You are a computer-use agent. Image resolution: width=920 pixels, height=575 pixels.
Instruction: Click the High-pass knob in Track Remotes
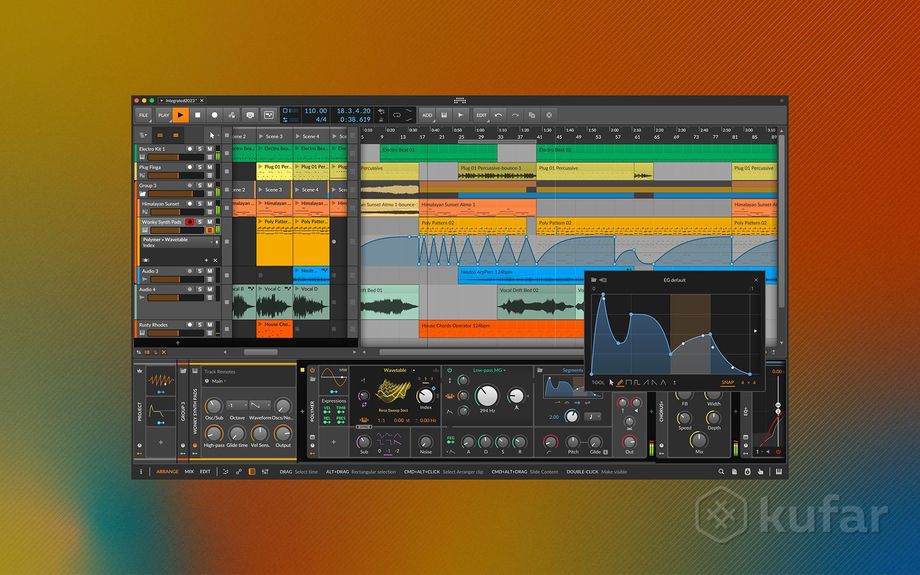pyautogui.click(x=214, y=434)
